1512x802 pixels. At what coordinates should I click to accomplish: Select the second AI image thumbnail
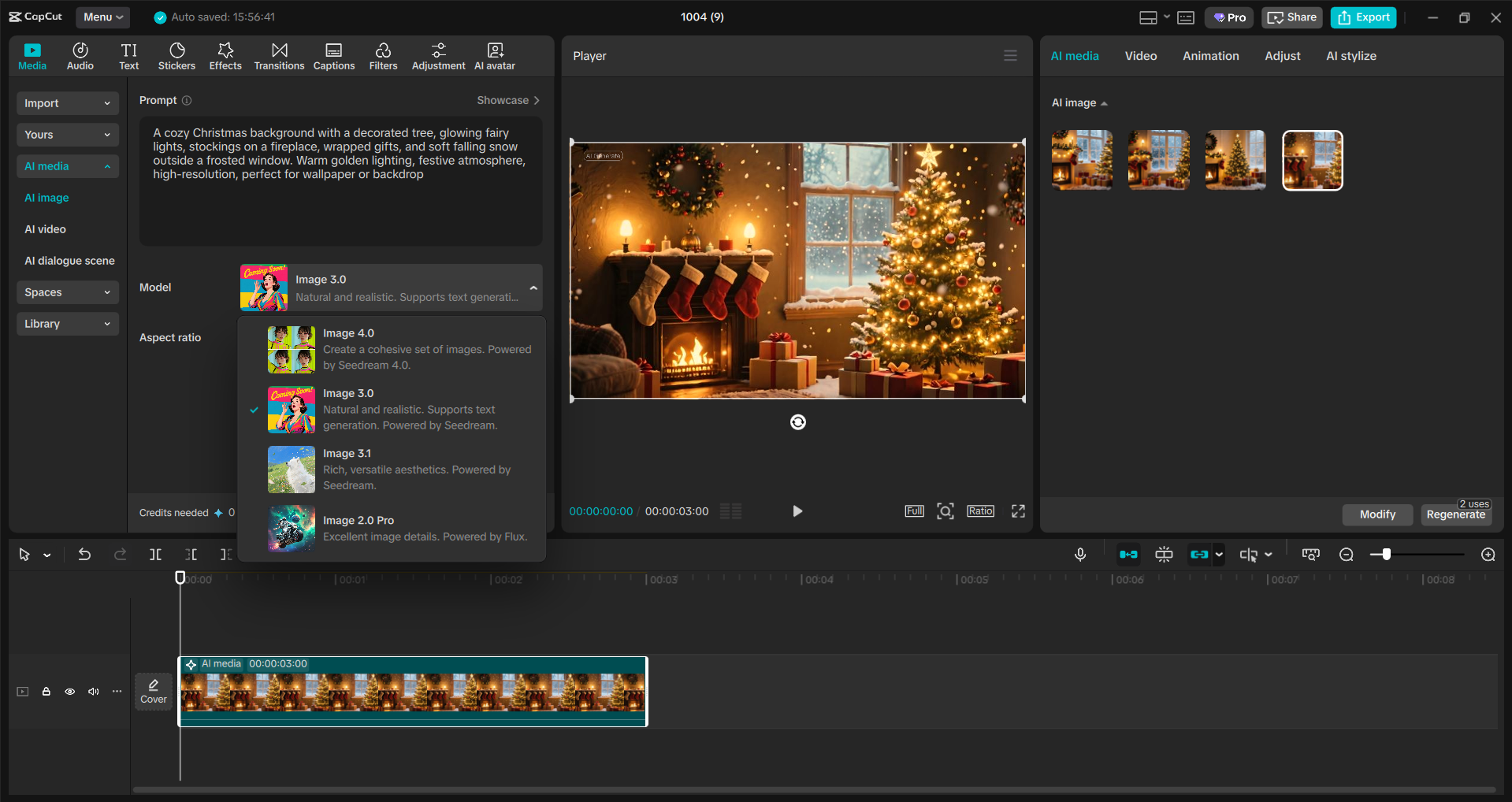point(1158,159)
